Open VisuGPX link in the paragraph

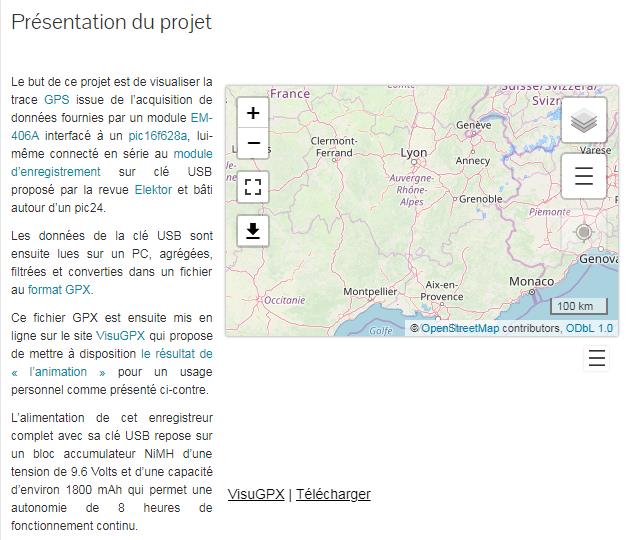120,336
